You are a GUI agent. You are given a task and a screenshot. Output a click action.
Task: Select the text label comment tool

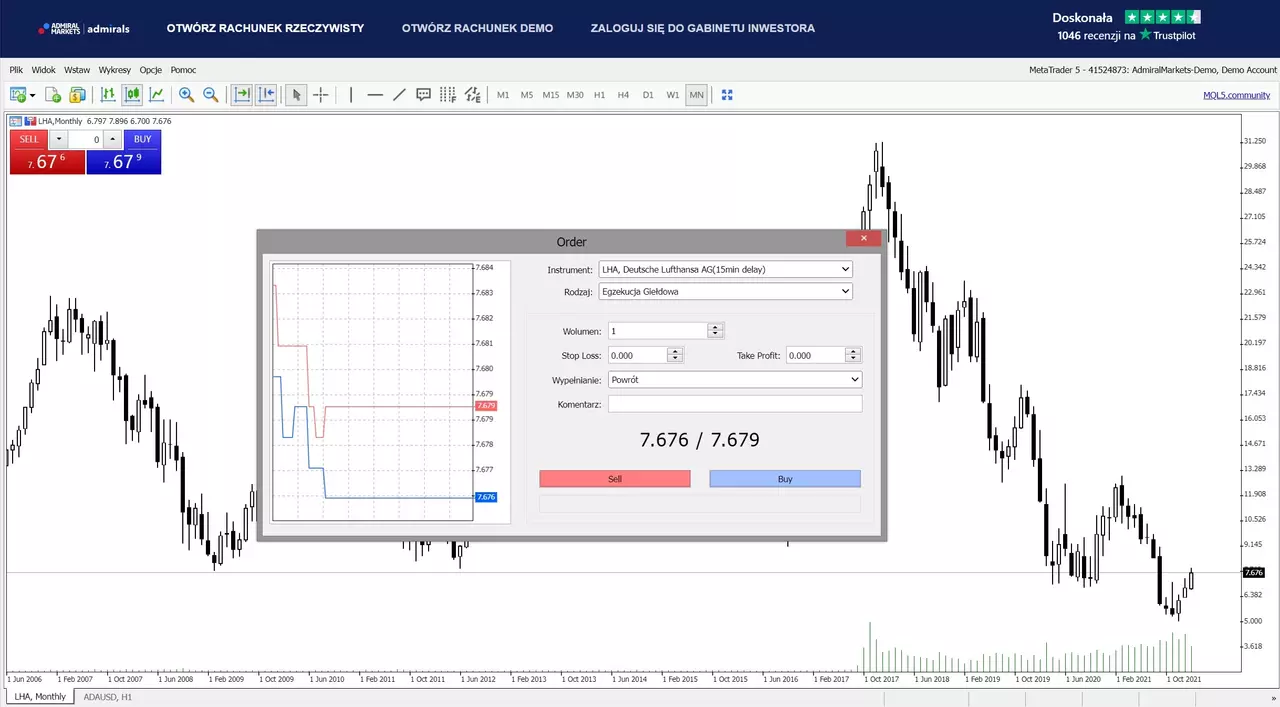[423, 95]
